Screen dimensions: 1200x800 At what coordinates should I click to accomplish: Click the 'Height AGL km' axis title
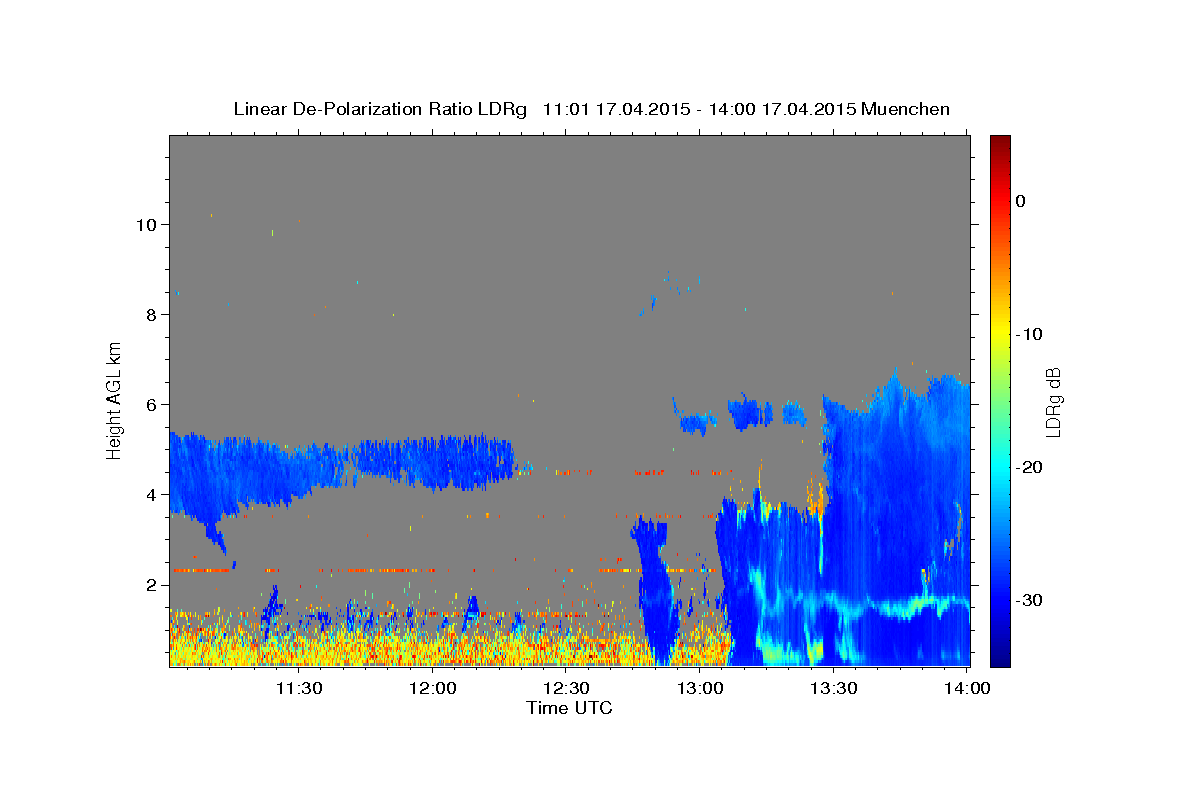[115, 400]
